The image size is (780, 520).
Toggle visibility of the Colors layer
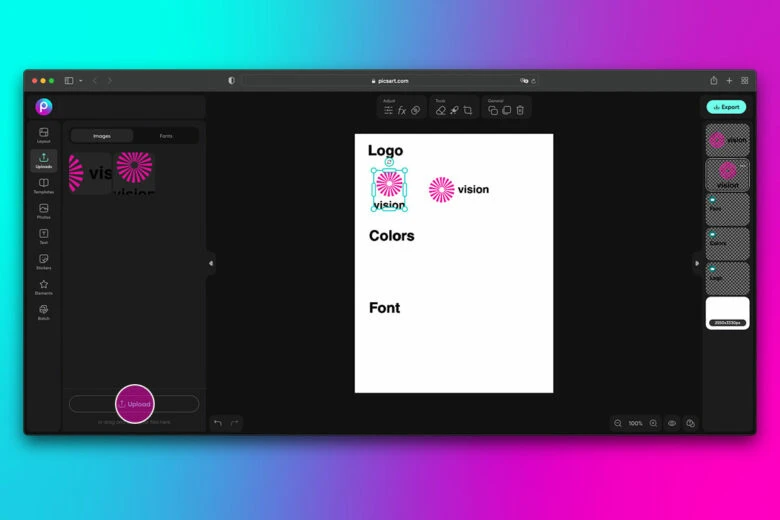pyautogui.click(x=712, y=234)
